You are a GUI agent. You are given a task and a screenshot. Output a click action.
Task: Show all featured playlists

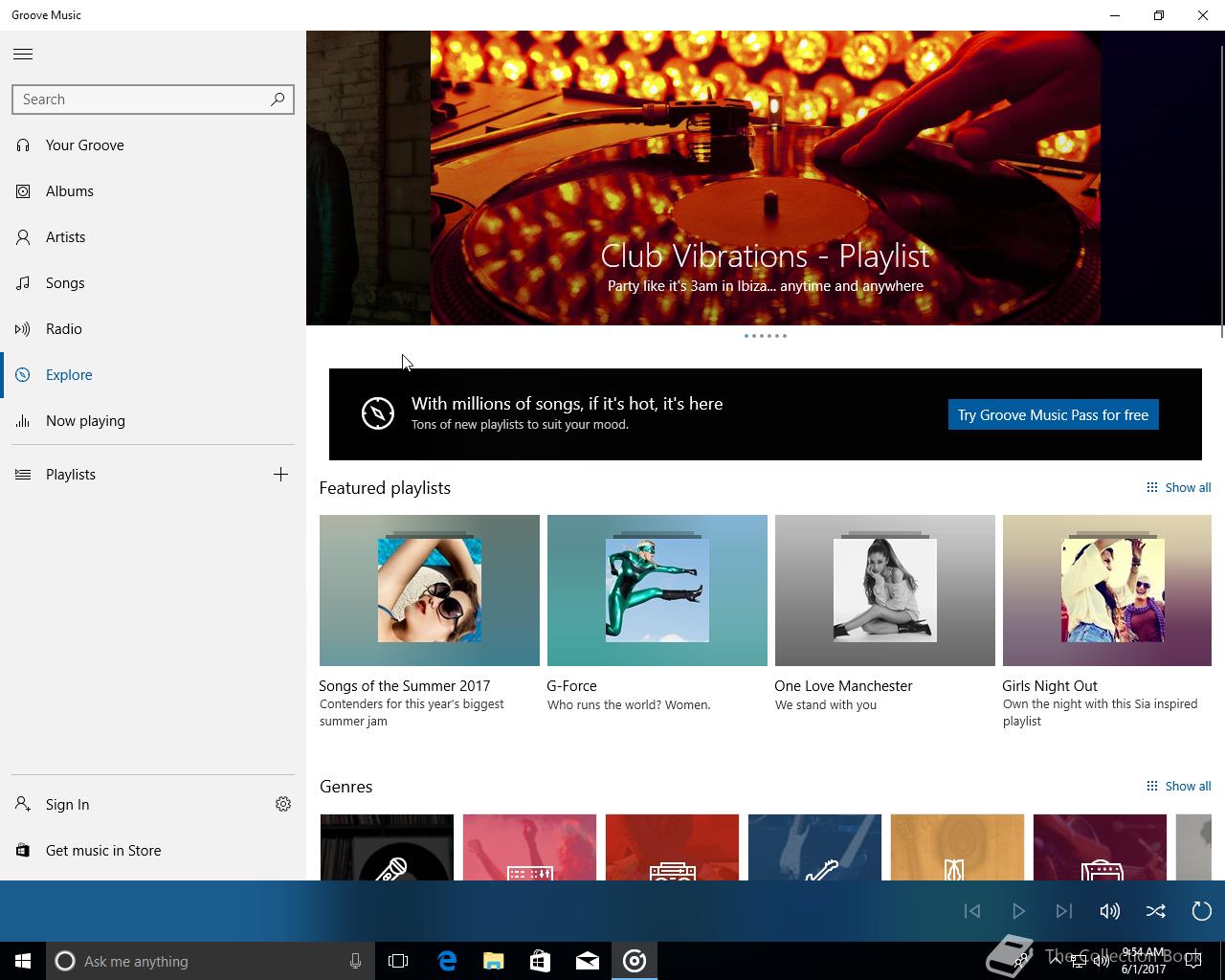[x=1179, y=487]
